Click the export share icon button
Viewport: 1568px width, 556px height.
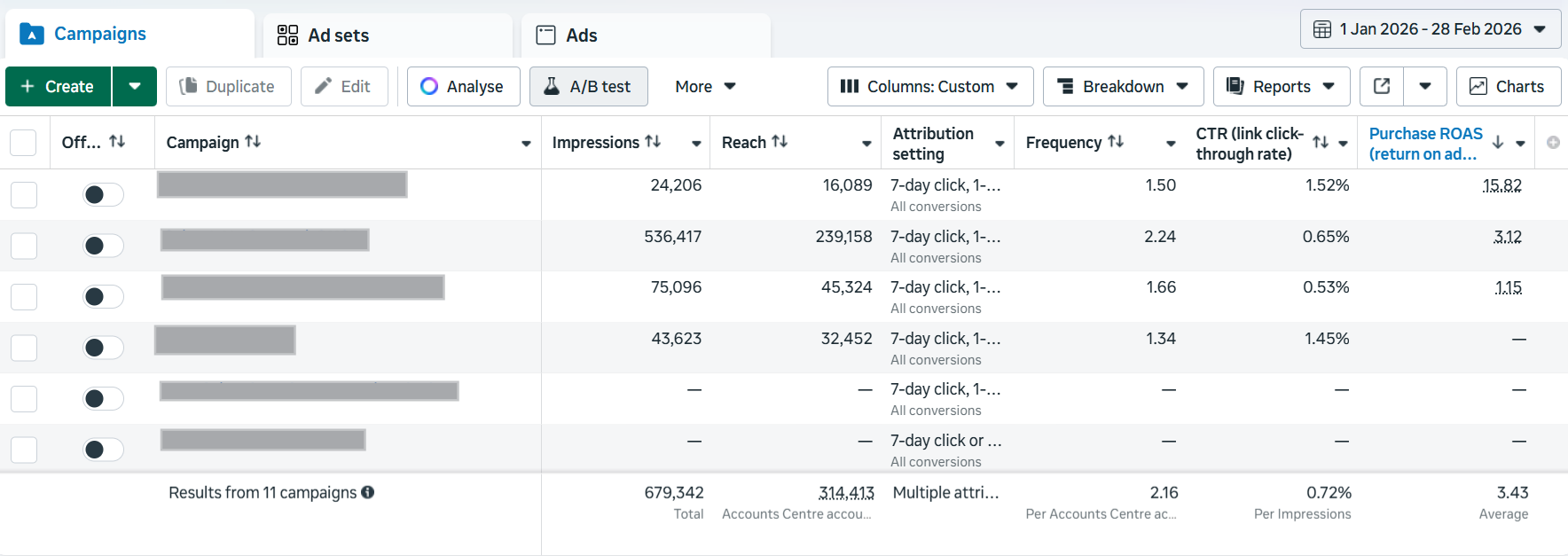(x=1382, y=86)
